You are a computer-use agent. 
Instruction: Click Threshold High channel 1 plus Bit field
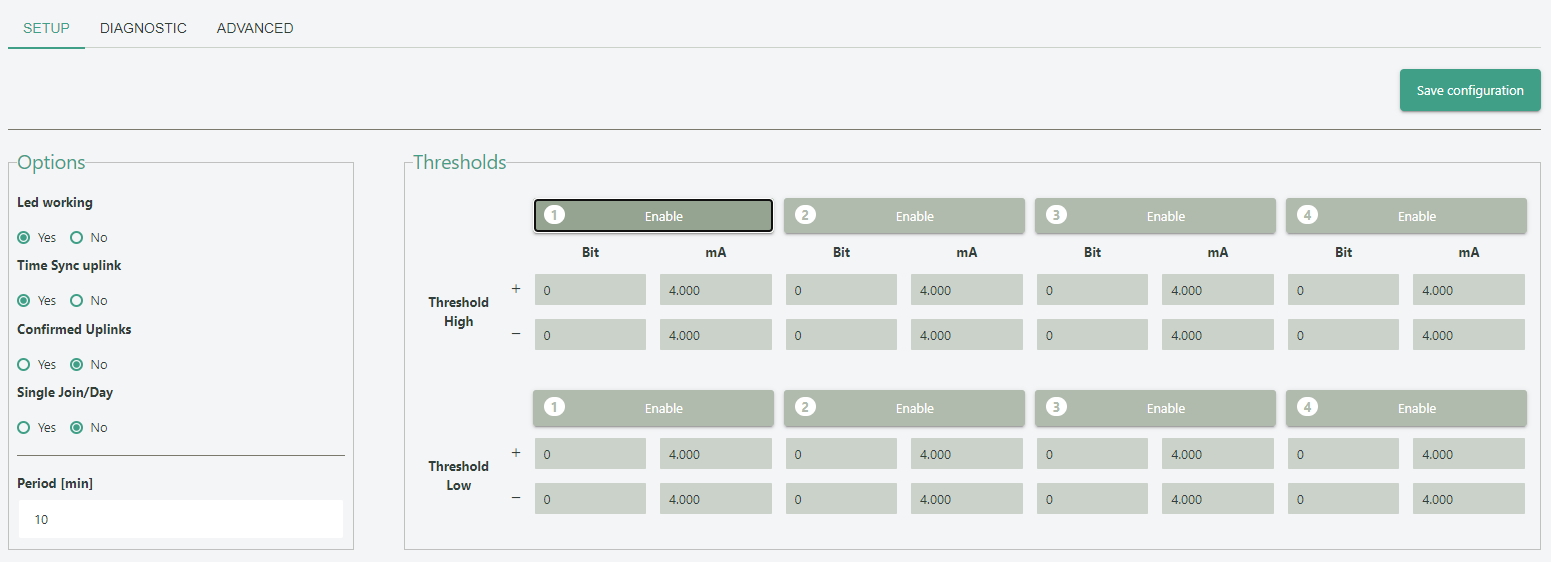[x=590, y=290]
